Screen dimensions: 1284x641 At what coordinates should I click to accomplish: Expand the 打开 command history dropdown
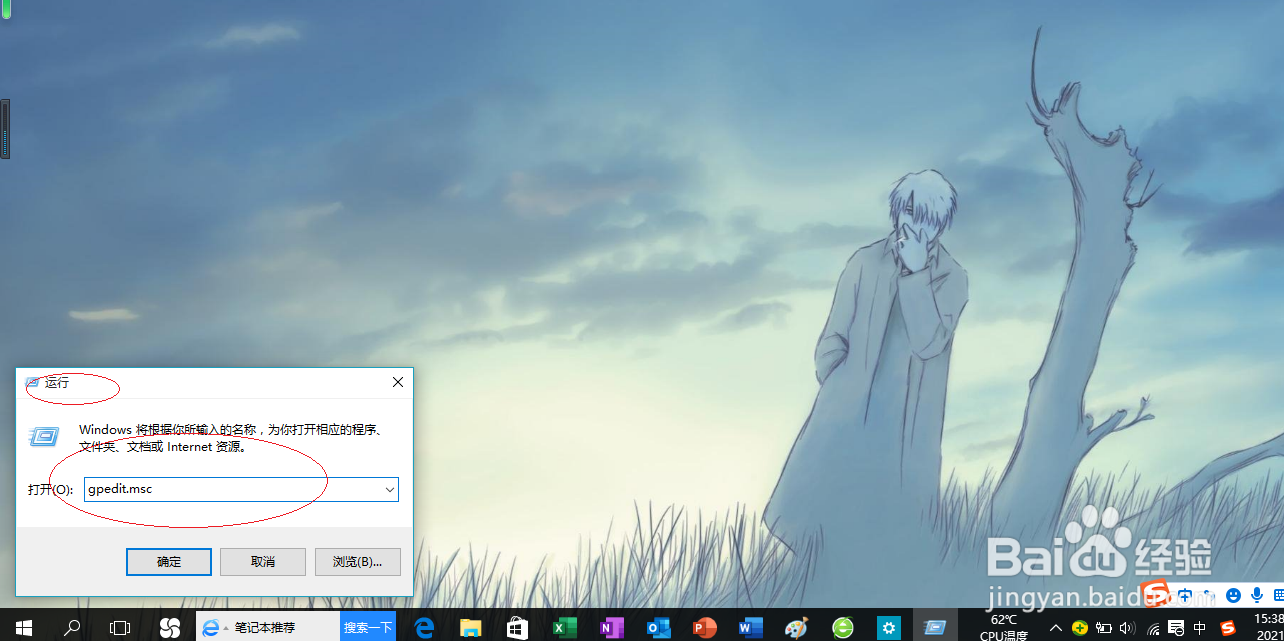[389, 489]
